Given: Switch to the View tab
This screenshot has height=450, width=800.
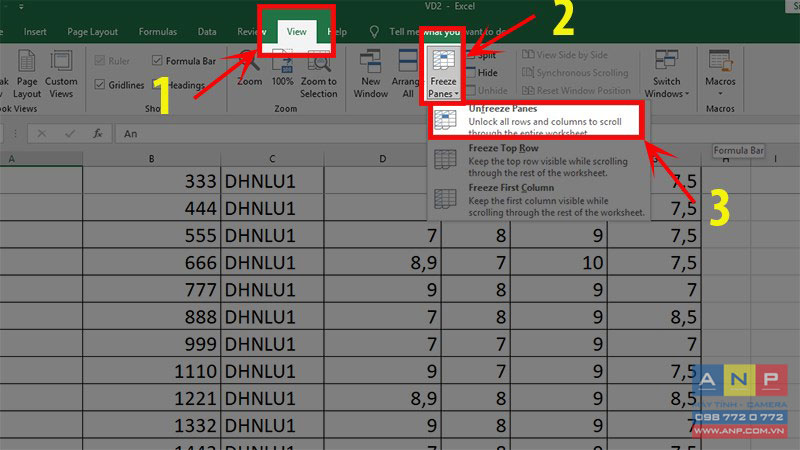Looking at the screenshot, I should (296, 32).
